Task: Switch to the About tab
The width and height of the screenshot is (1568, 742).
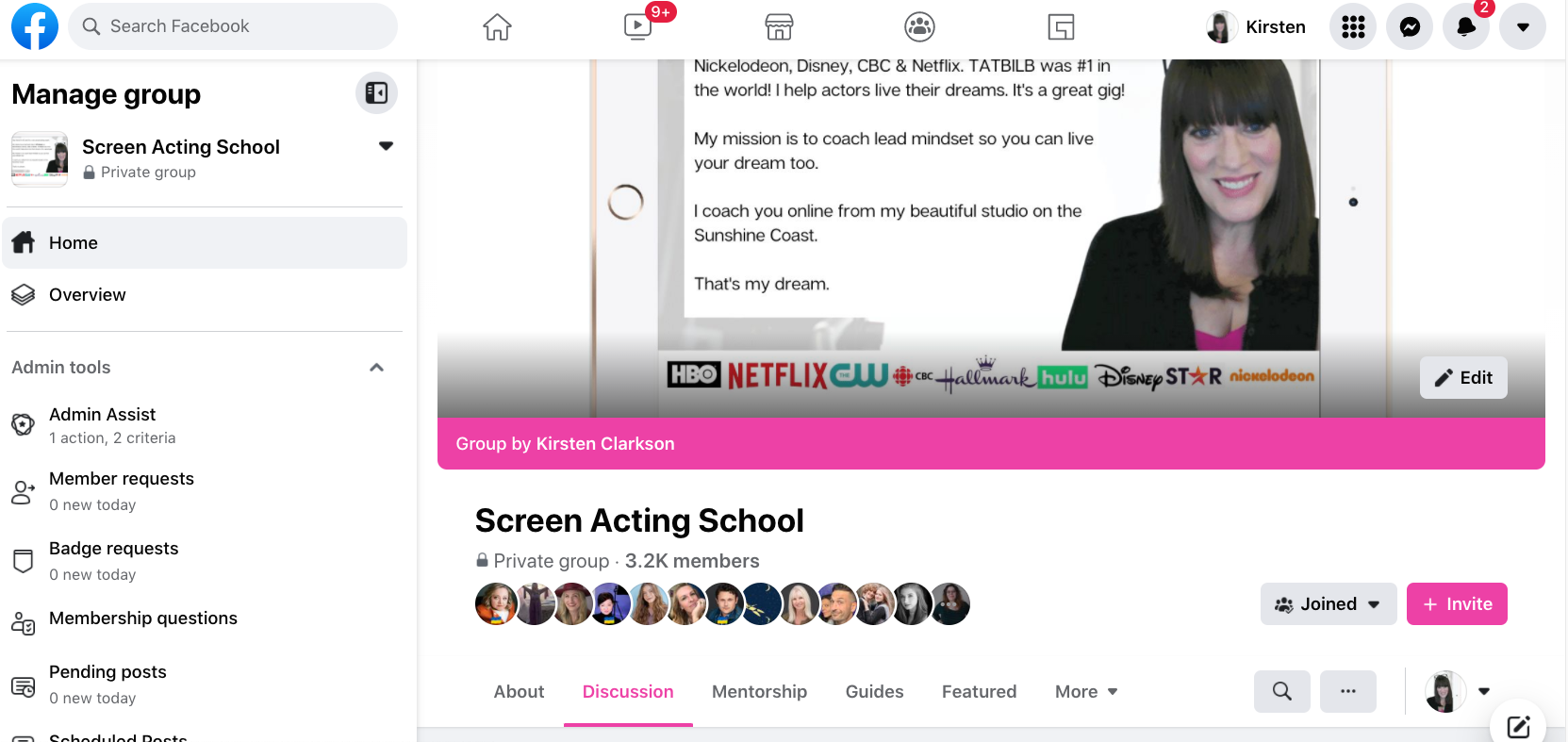Action: point(519,691)
